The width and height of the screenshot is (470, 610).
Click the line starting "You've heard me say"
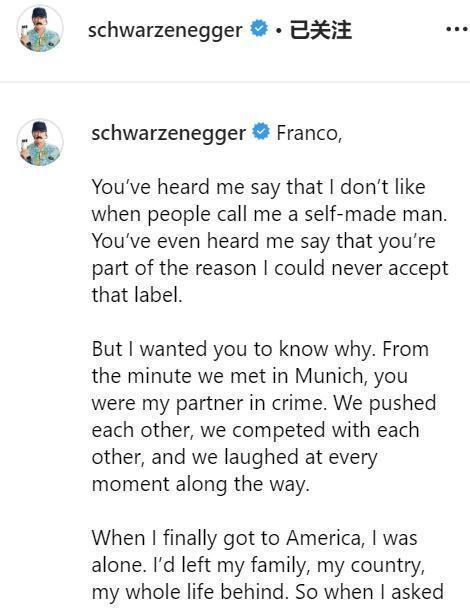(259, 188)
